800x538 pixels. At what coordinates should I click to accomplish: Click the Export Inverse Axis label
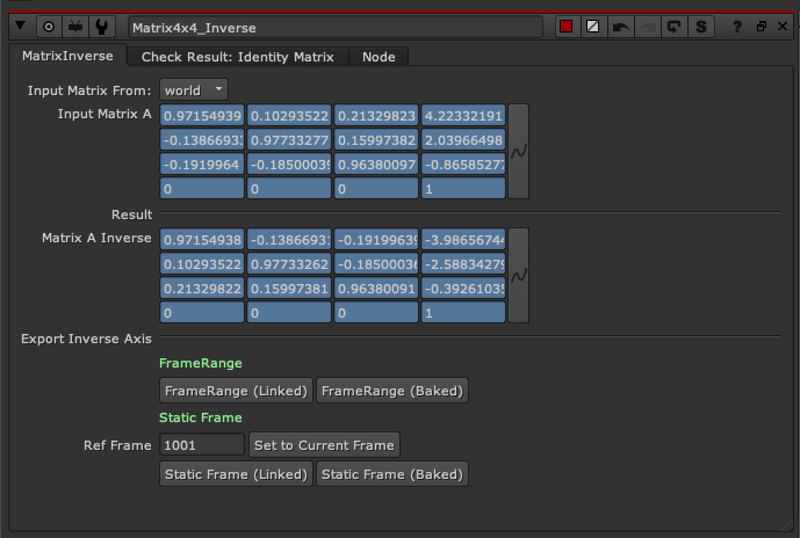86,339
